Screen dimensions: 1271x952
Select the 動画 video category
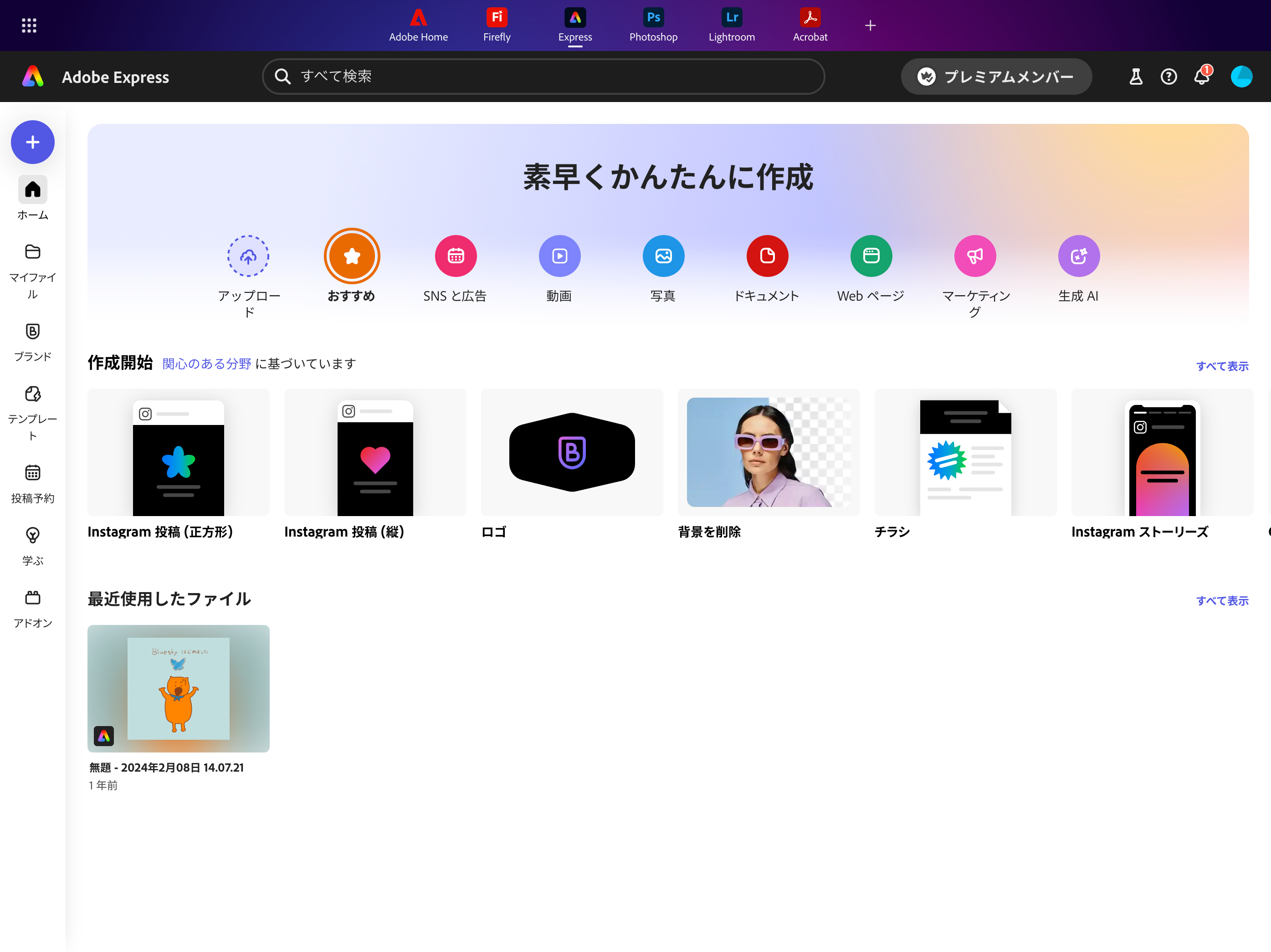pyautogui.click(x=560, y=256)
